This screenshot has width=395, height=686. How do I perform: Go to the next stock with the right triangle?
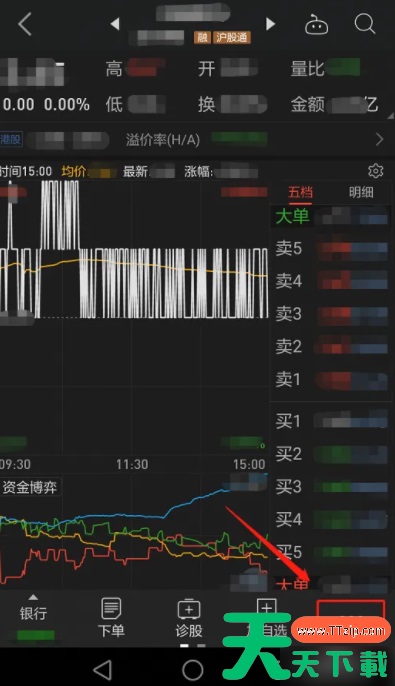tap(270, 24)
